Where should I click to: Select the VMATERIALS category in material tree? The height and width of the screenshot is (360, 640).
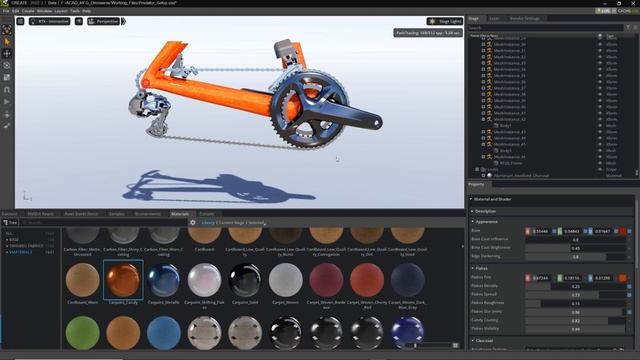click(21, 252)
